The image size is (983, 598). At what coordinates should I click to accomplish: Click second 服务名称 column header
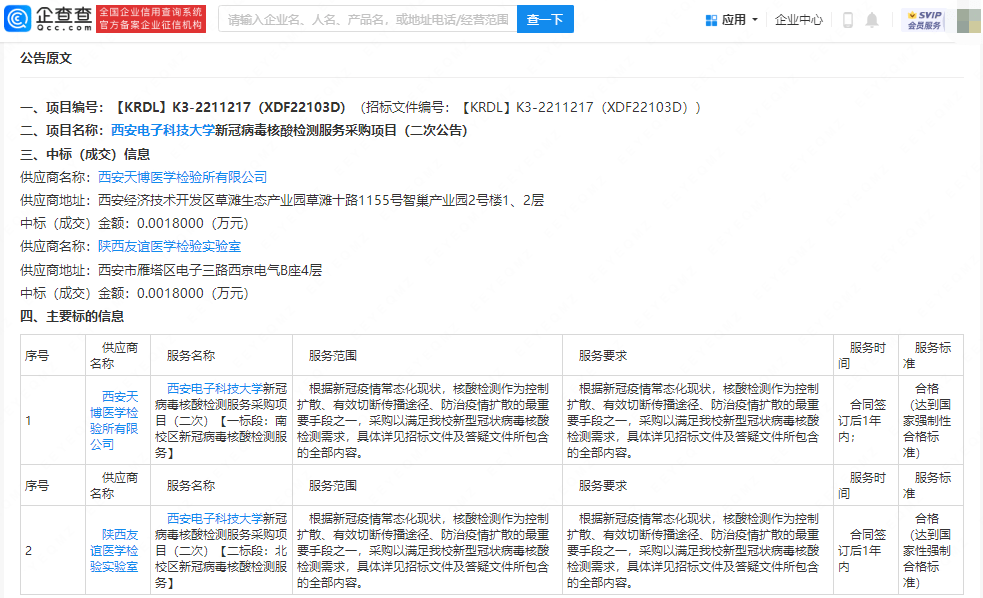point(221,485)
